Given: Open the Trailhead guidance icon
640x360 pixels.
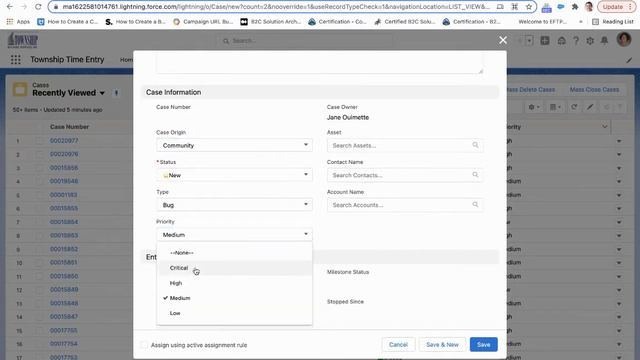Looking at the screenshot, I should point(562,40).
